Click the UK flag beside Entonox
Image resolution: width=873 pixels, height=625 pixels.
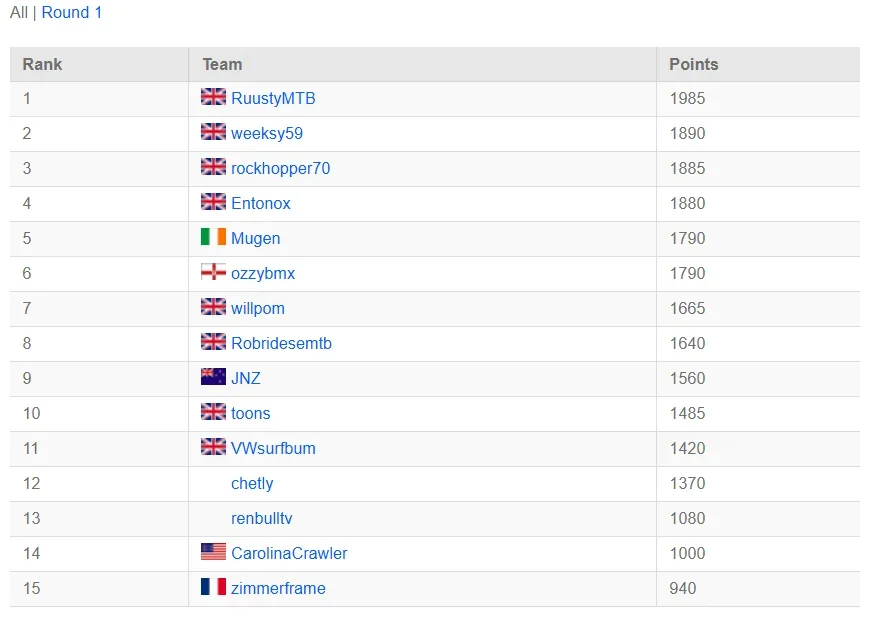[213, 201]
